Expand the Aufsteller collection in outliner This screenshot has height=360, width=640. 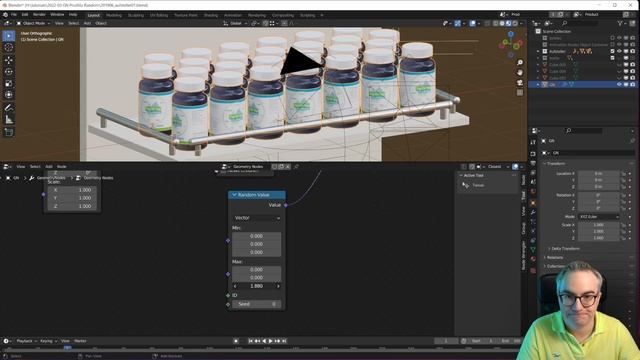pyautogui.click(x=538, y=51)
